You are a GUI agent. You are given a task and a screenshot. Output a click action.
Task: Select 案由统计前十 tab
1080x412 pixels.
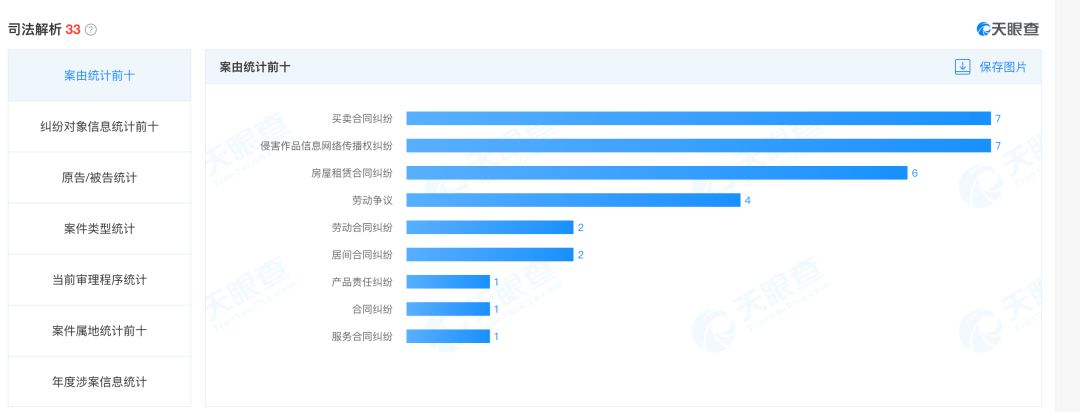[99, 75]
